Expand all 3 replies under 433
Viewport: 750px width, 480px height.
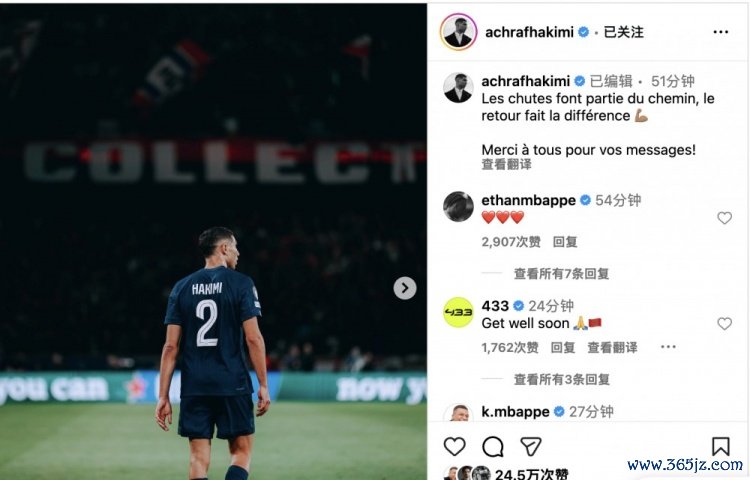click(x=562, y=379)
